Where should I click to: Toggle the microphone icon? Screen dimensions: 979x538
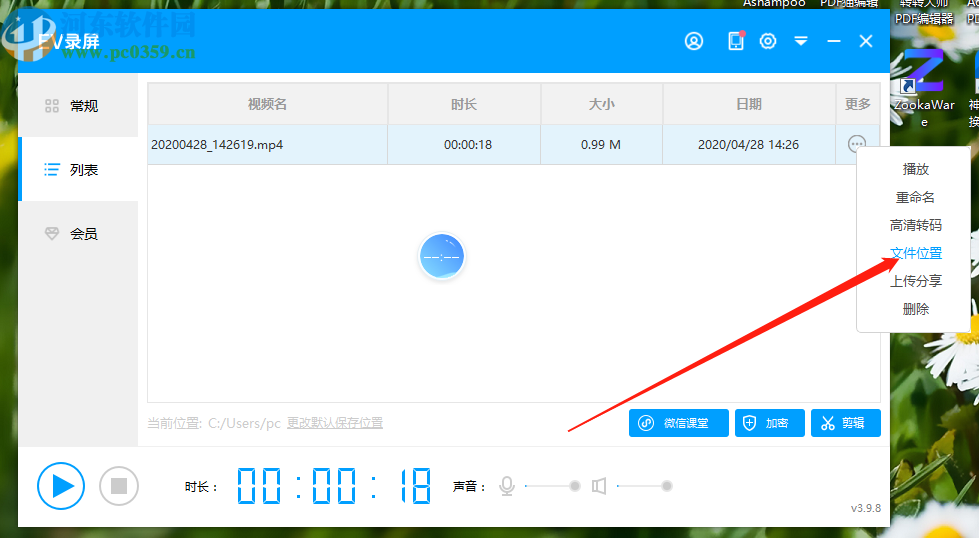pos(507,486)
